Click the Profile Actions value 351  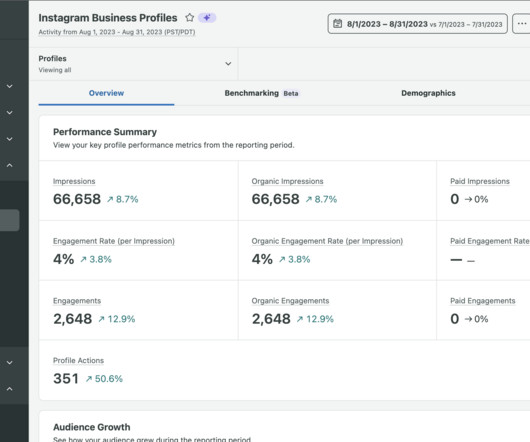(x=66, y=378)
